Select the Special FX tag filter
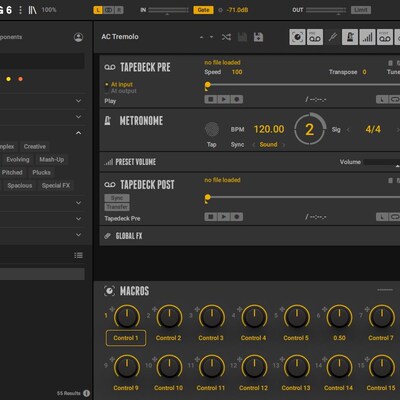The height and width of the screenshot is (400, 400). tap(56, 185)
